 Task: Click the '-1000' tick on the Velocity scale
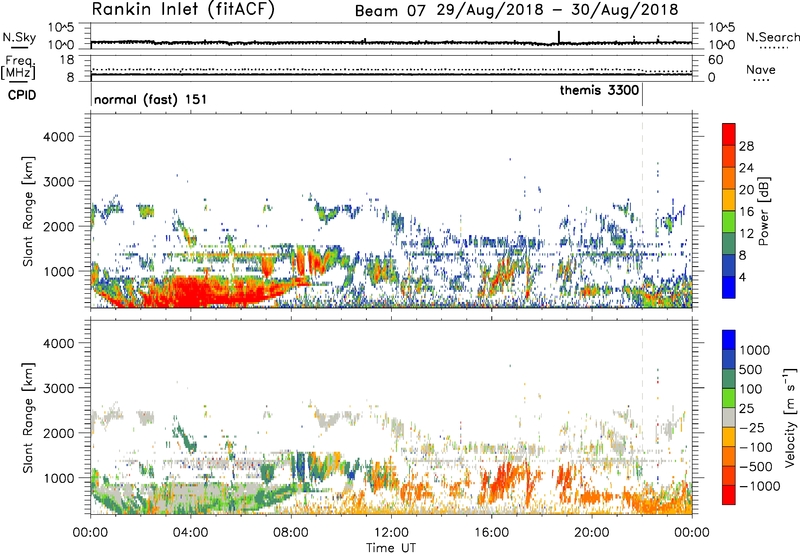[x=759, y=486]
